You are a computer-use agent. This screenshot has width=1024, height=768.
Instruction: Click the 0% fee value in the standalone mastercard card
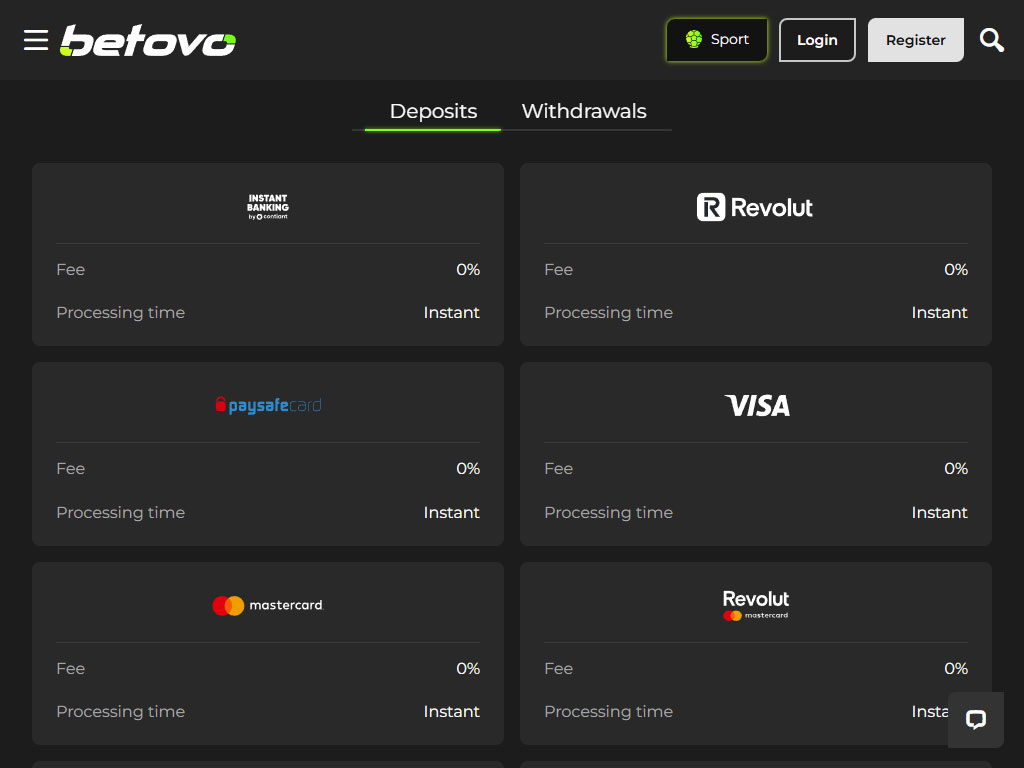tap(468, 669)
